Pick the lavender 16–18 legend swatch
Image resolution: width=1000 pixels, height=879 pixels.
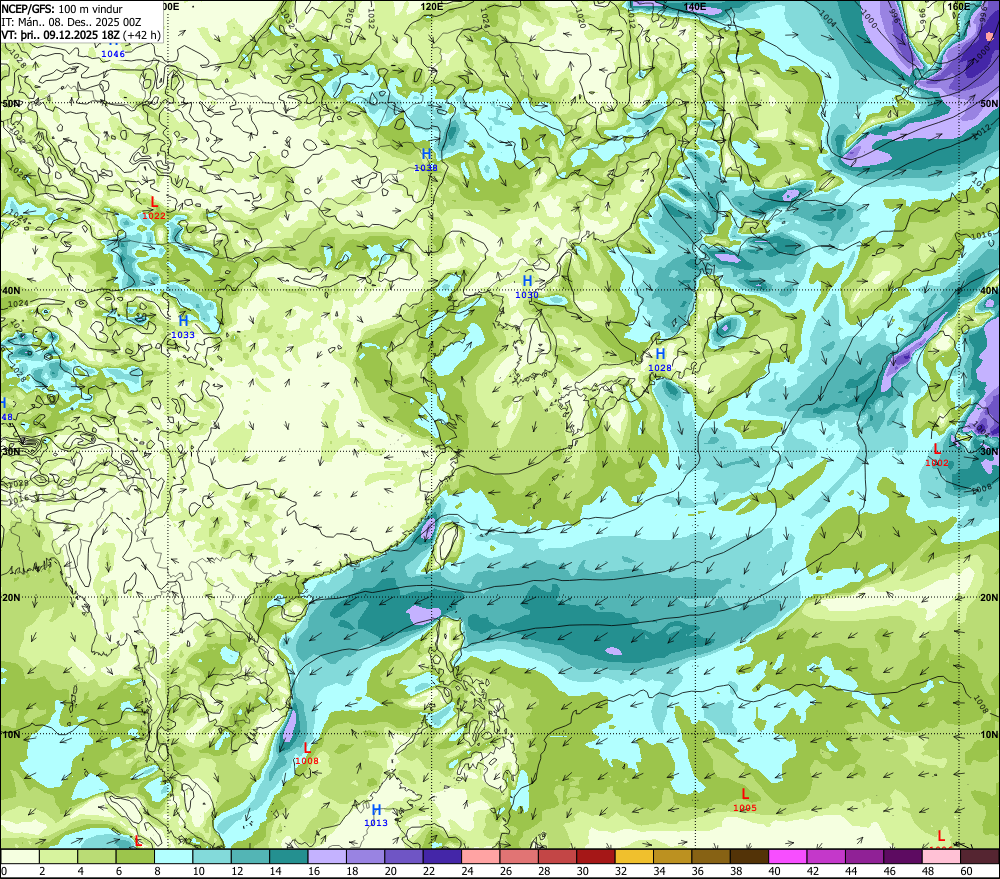pos(327,856)
